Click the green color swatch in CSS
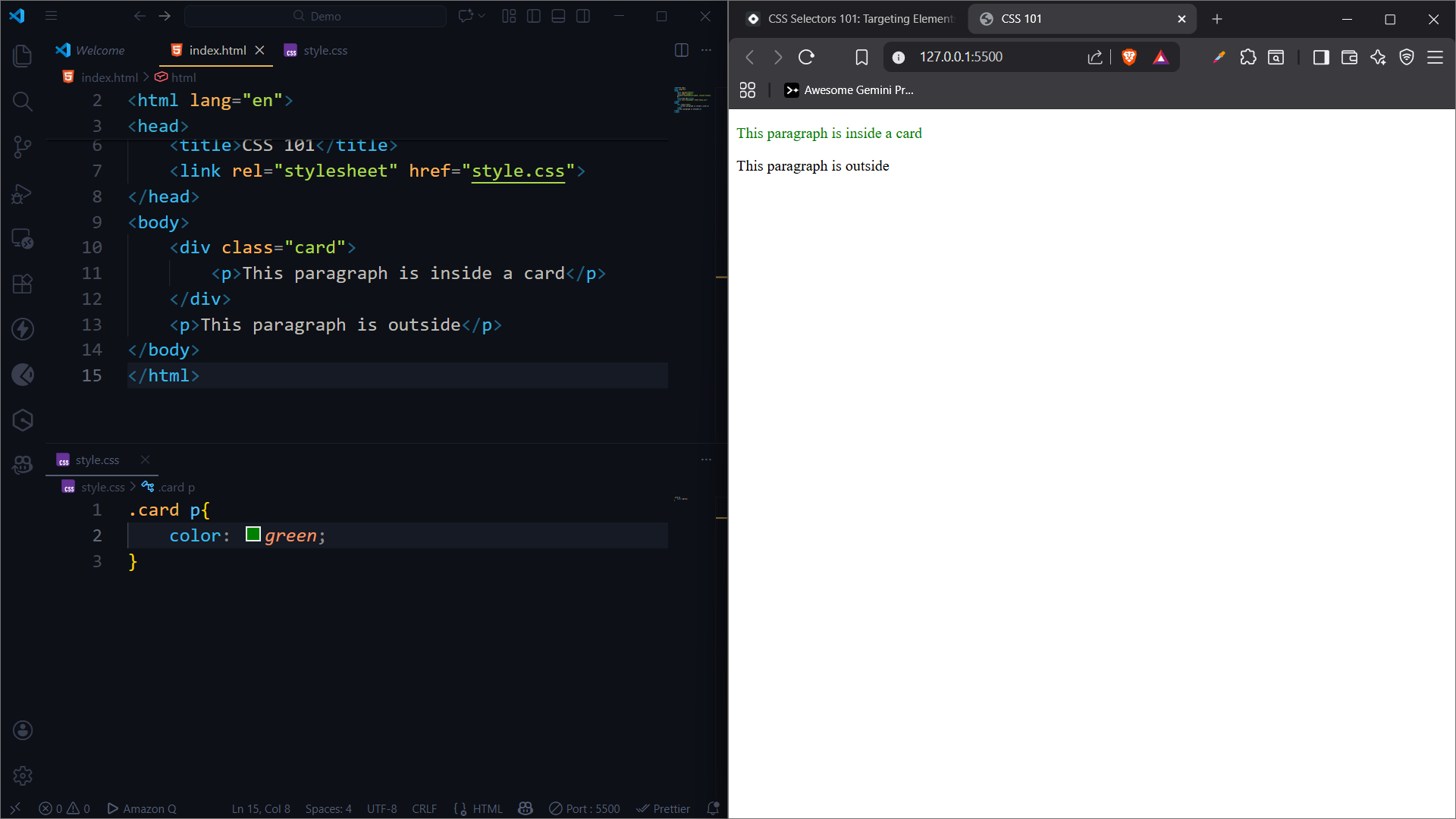Screen dimensions: 1456x819 pyautogui.click(x=253, y=535)
